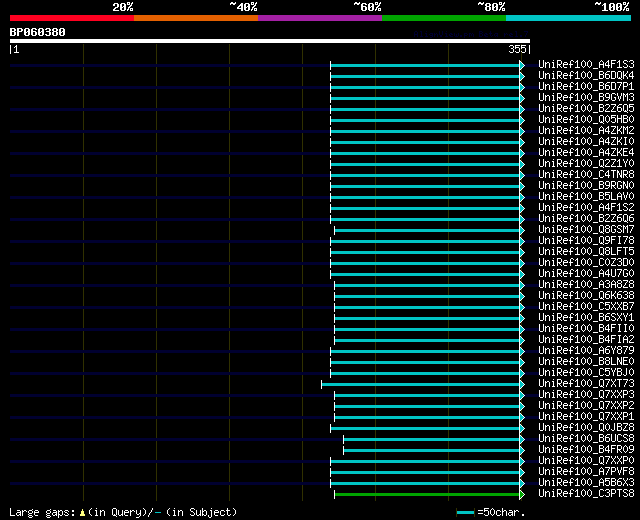
Task: Open UniRef100_Q7XXP3 entry
Action: point(586,395)
